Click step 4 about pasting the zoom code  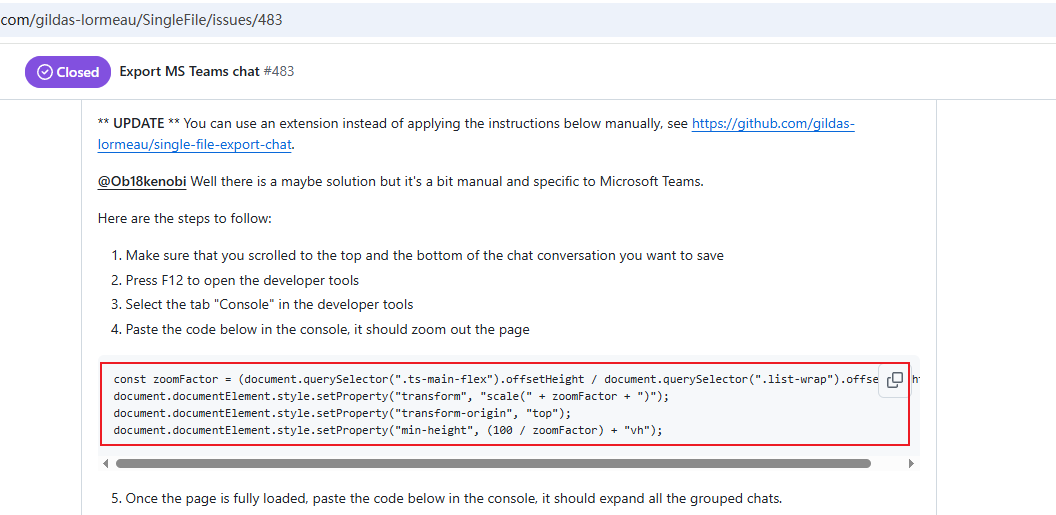[x=327, y=329]
